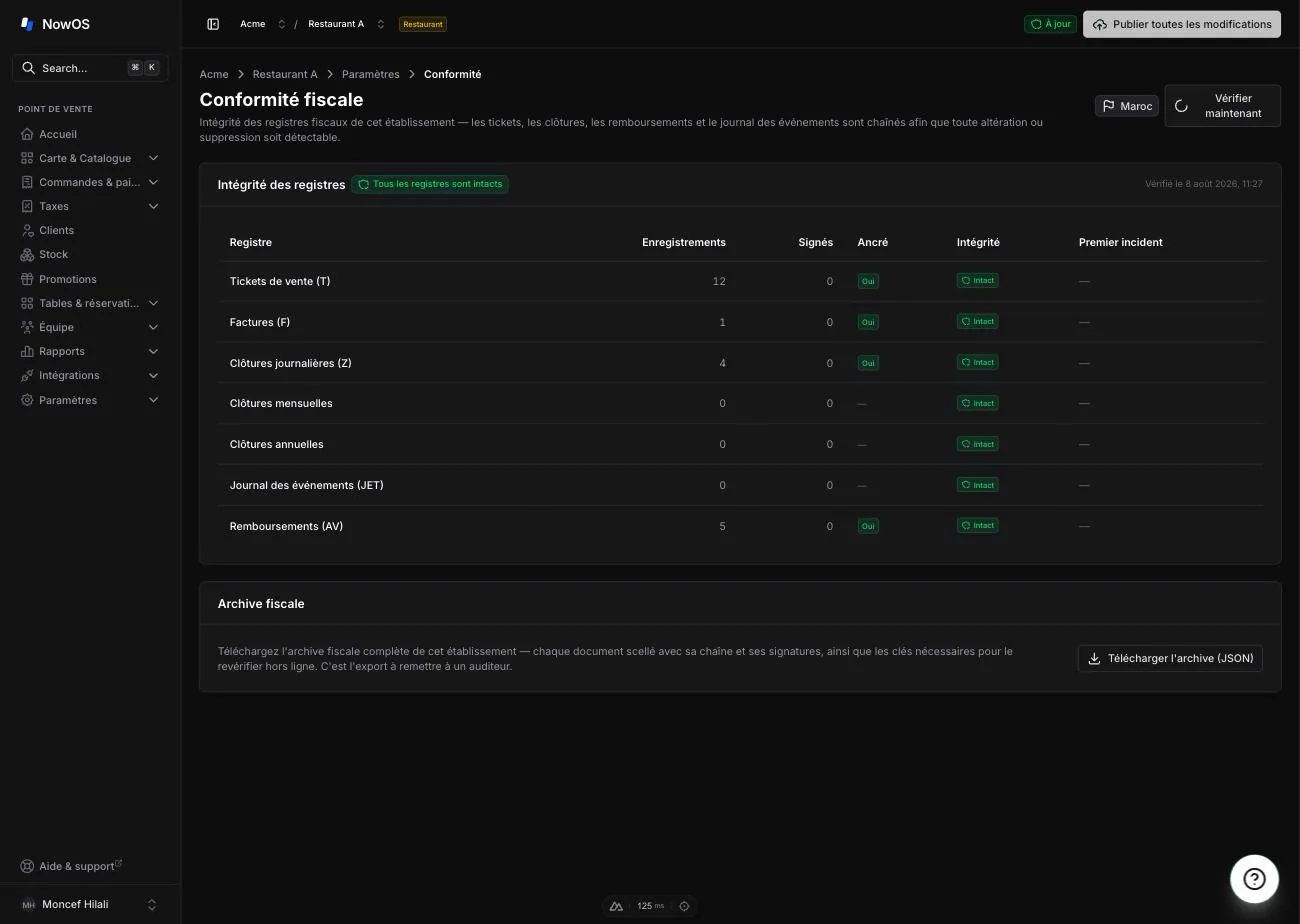
Task: Select the Clôtures journalières (Z) row label
Action: 291,363
